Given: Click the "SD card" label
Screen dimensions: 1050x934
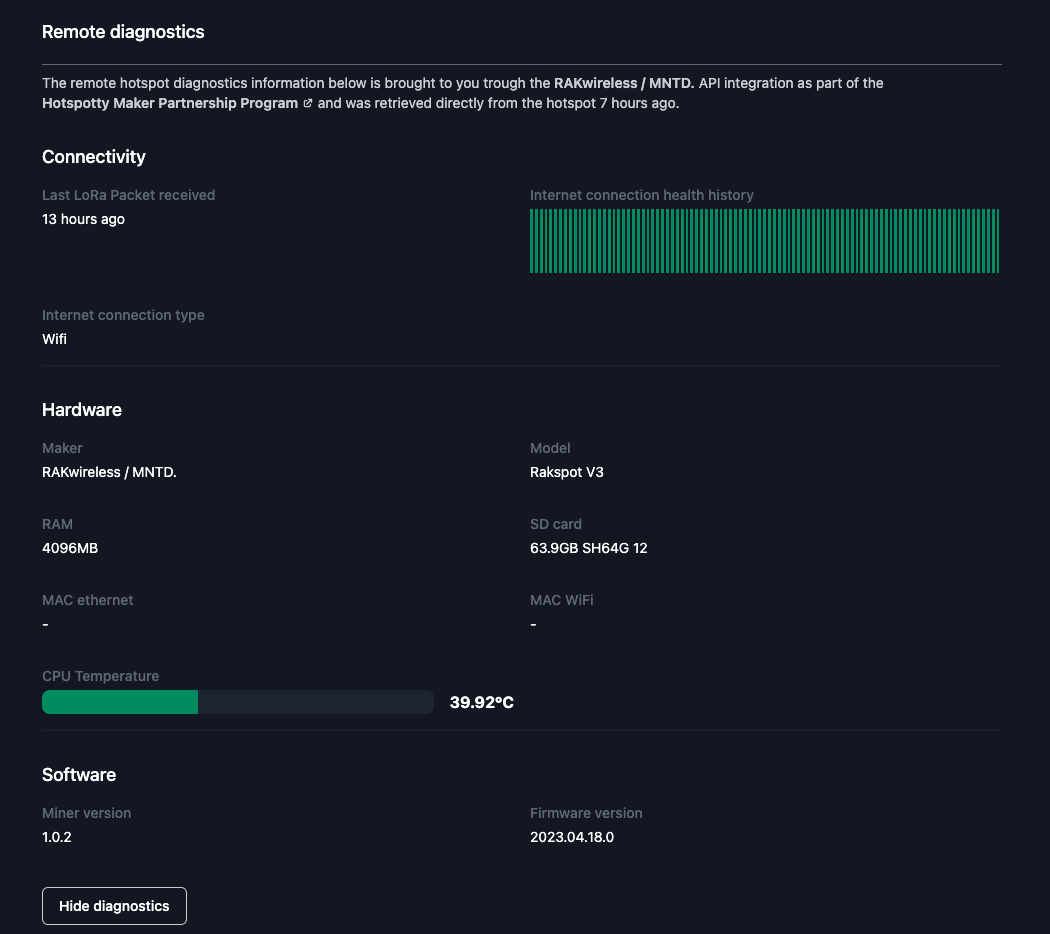Looking at the screenshot, I should 556,524.
